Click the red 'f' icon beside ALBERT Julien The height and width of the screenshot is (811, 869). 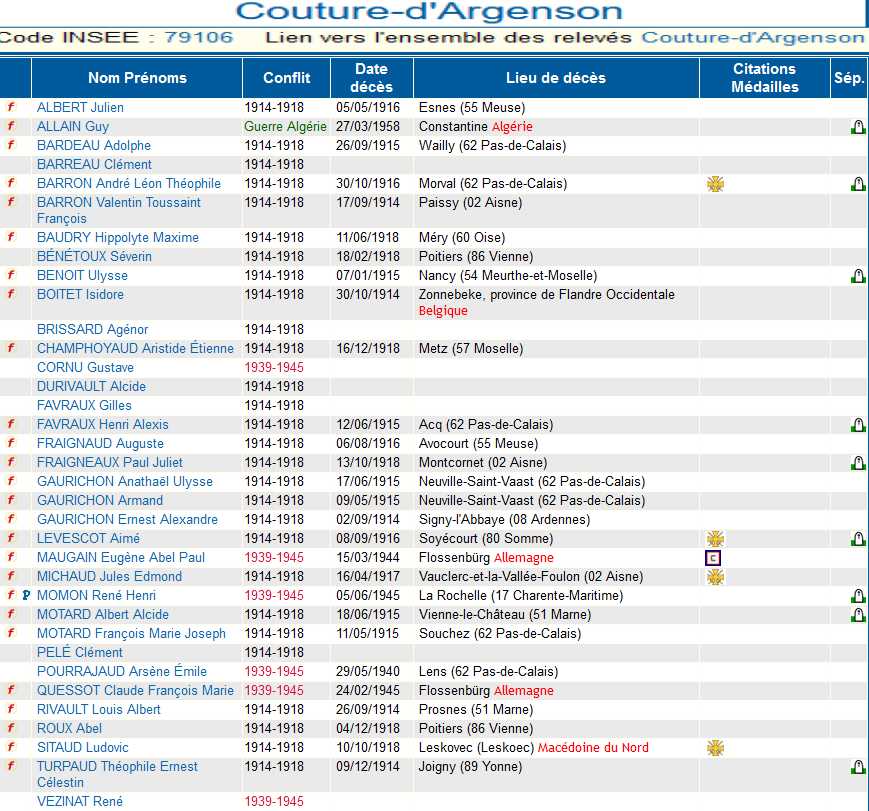(x=12, y=107)
